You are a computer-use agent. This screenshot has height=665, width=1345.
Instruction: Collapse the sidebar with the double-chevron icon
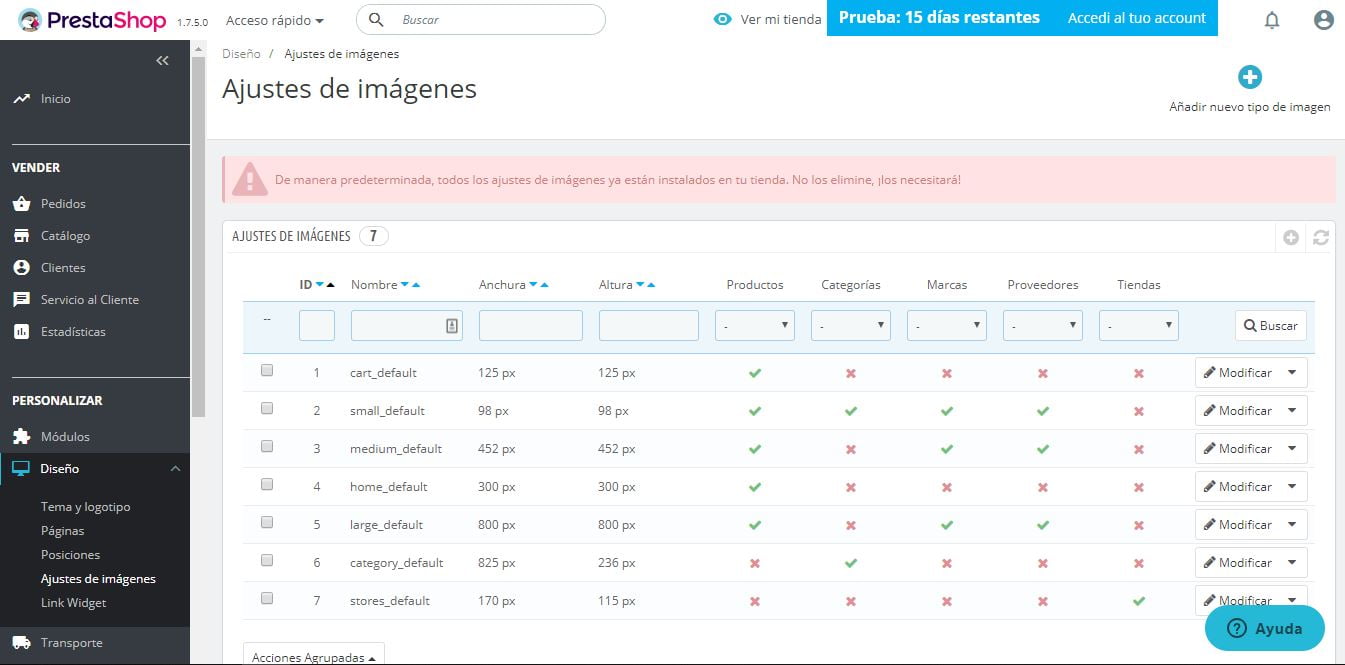(163, 60)
